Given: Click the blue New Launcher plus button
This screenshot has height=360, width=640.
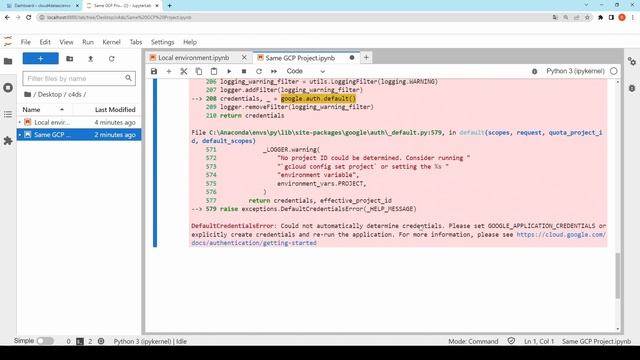Looking at the screenshot, I should (40, 59).
